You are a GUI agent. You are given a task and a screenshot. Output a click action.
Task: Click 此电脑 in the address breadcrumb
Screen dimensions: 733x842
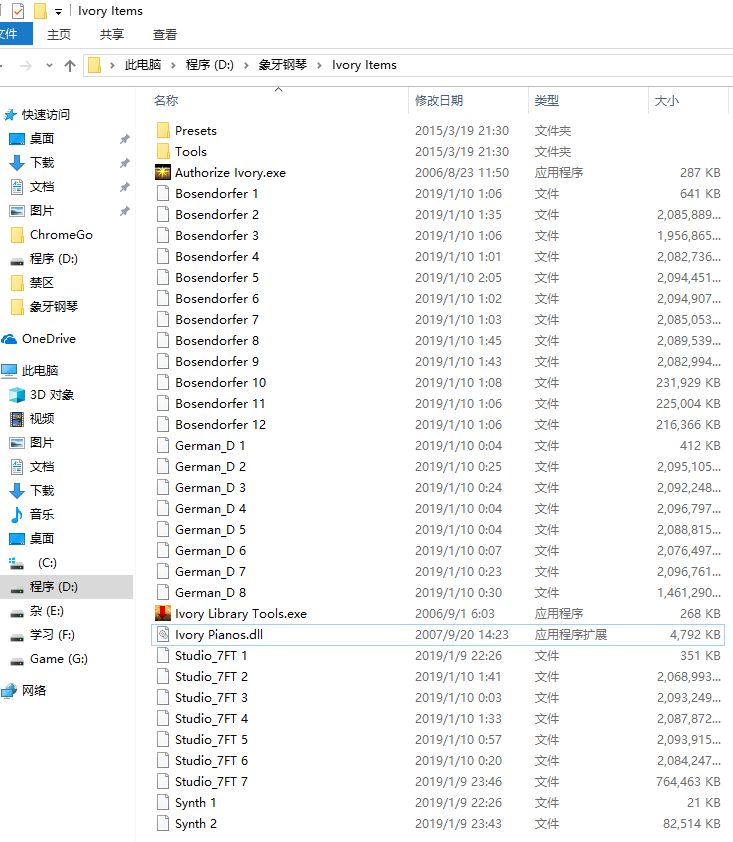point(143,65)
